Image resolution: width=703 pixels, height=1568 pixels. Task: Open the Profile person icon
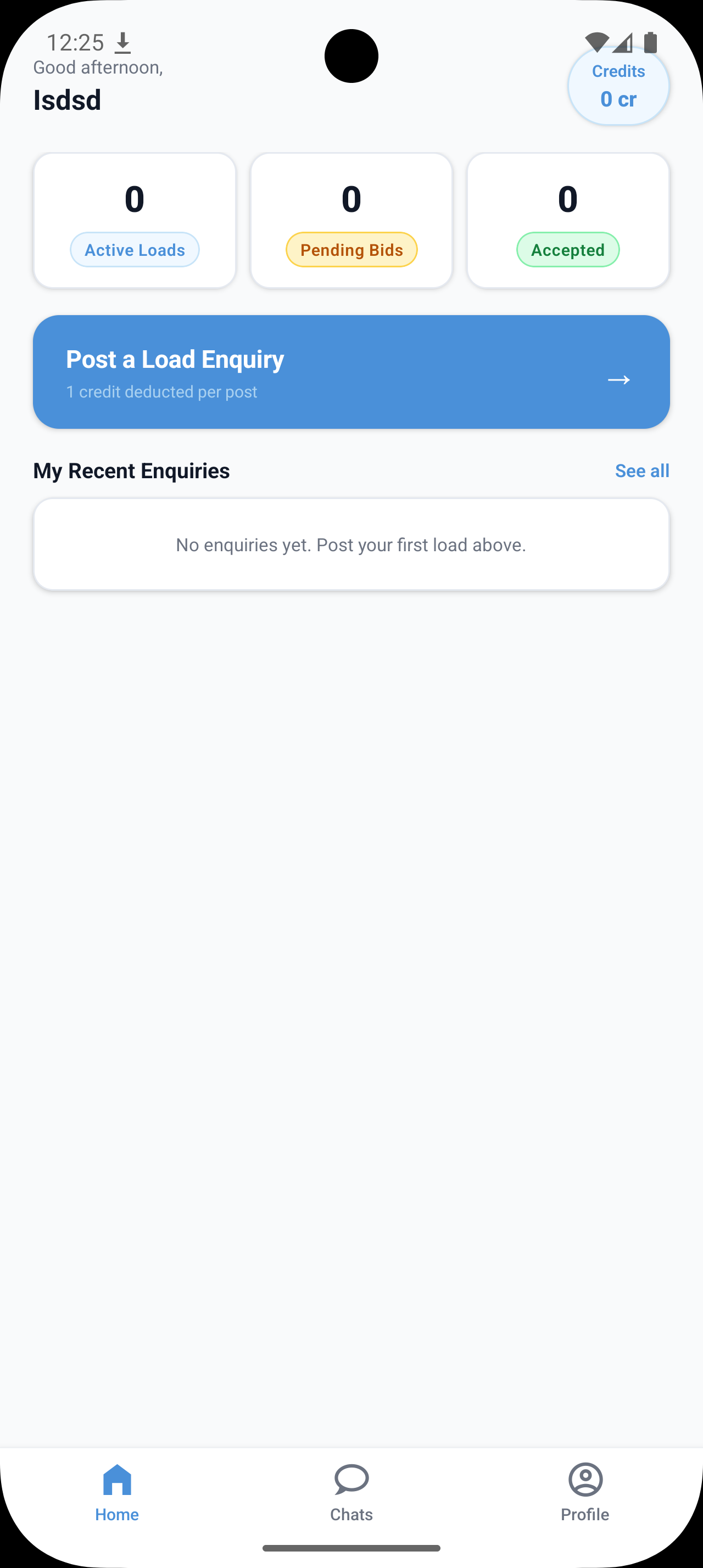(x=585, y=1480)
